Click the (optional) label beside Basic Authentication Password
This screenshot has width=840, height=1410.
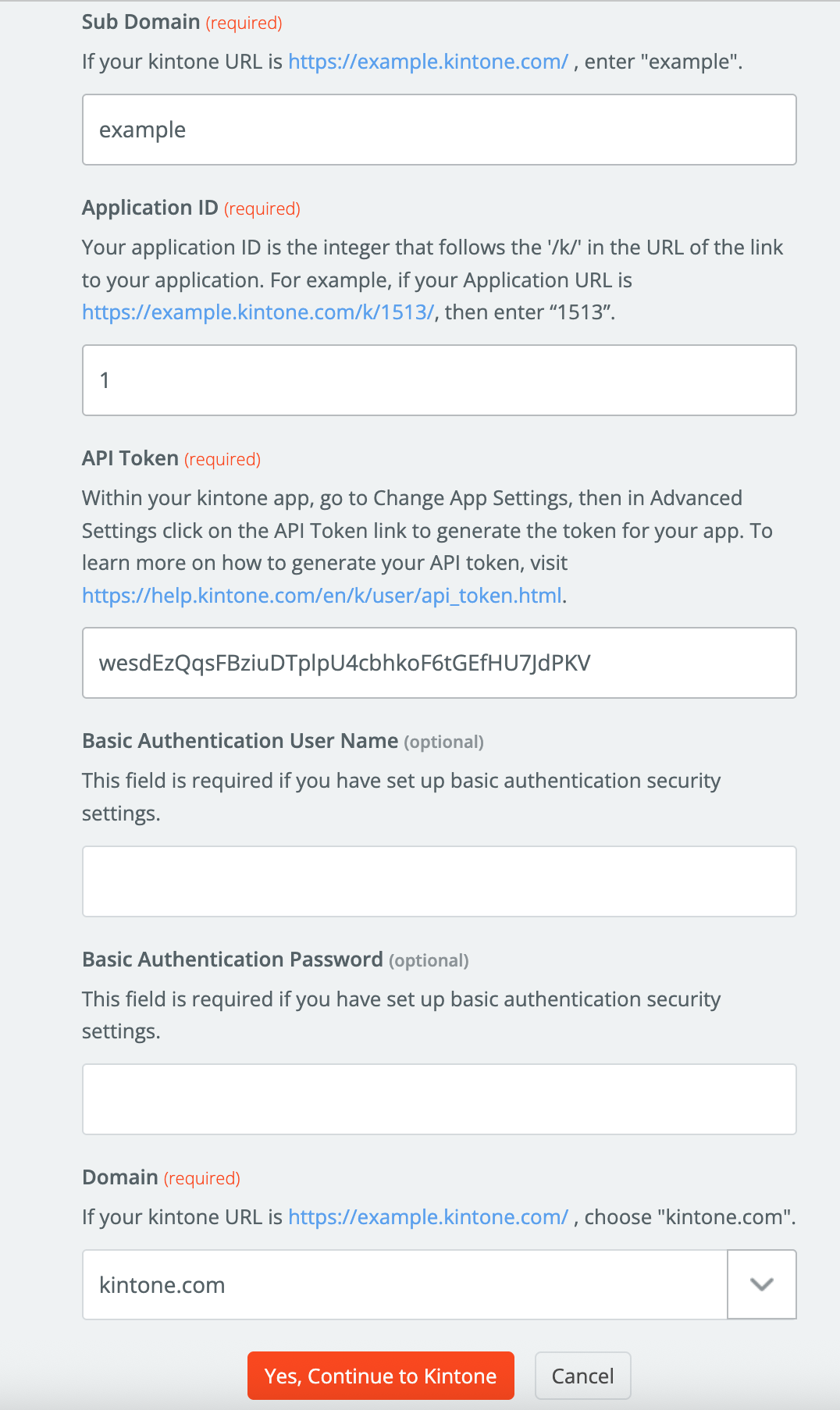point(428,960)
